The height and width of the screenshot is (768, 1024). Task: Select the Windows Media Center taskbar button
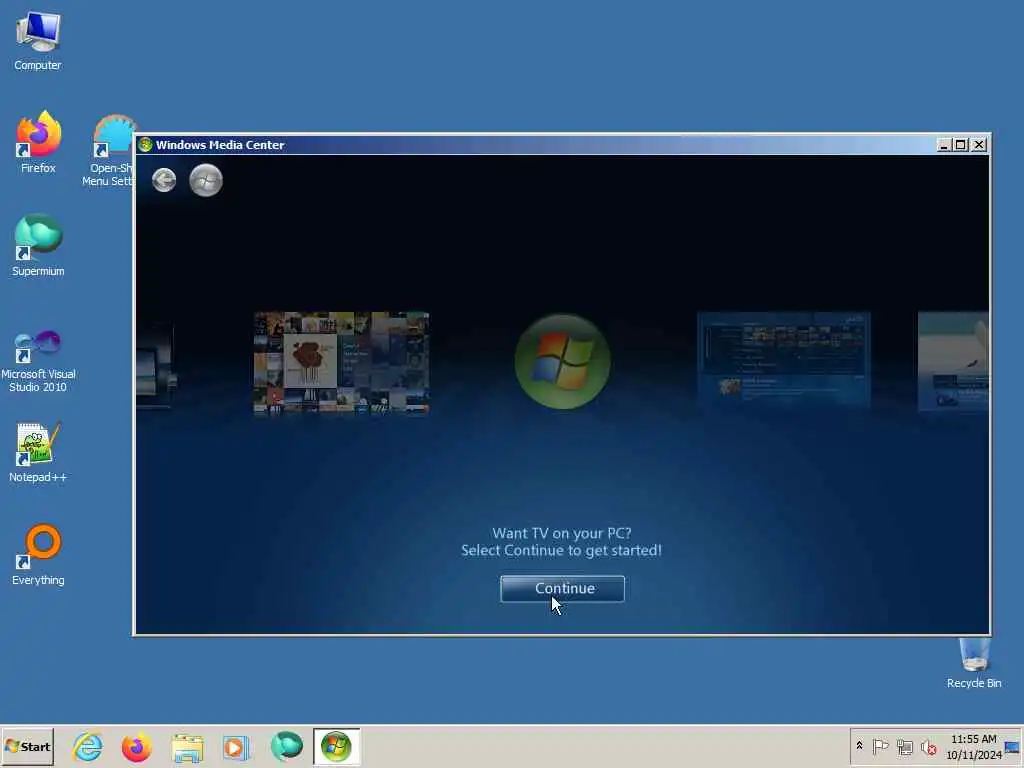336,746
